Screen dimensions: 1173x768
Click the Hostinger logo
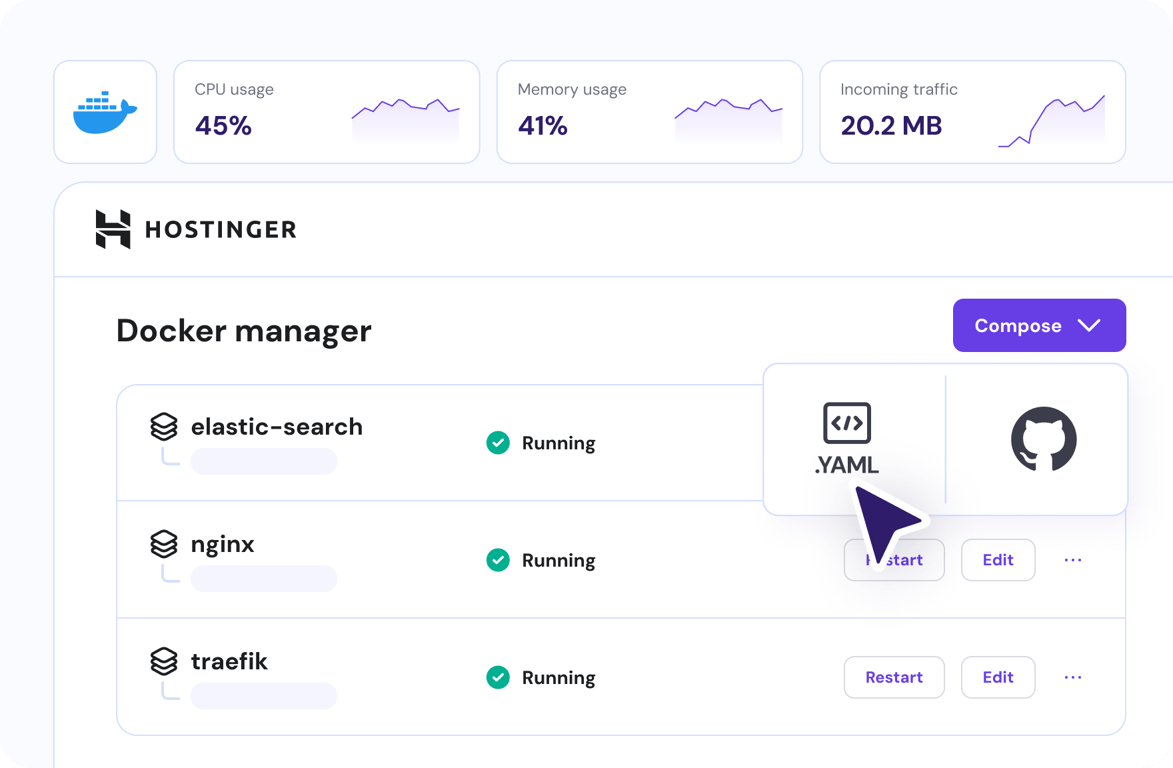(x=195, y=229)
